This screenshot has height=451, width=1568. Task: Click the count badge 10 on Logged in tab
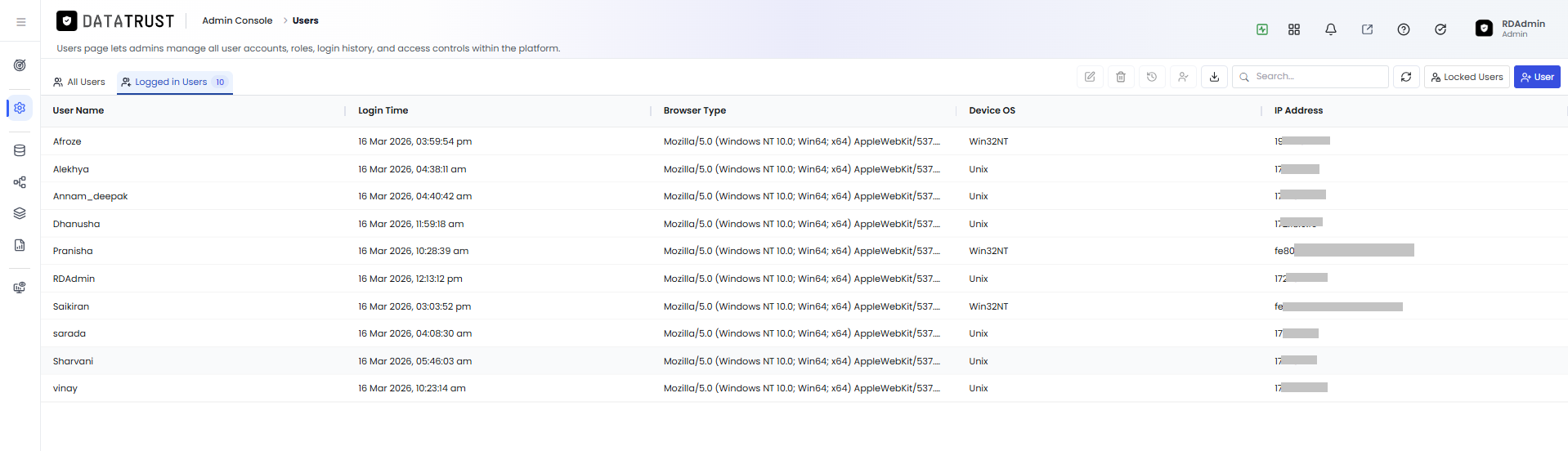point(220,82)
